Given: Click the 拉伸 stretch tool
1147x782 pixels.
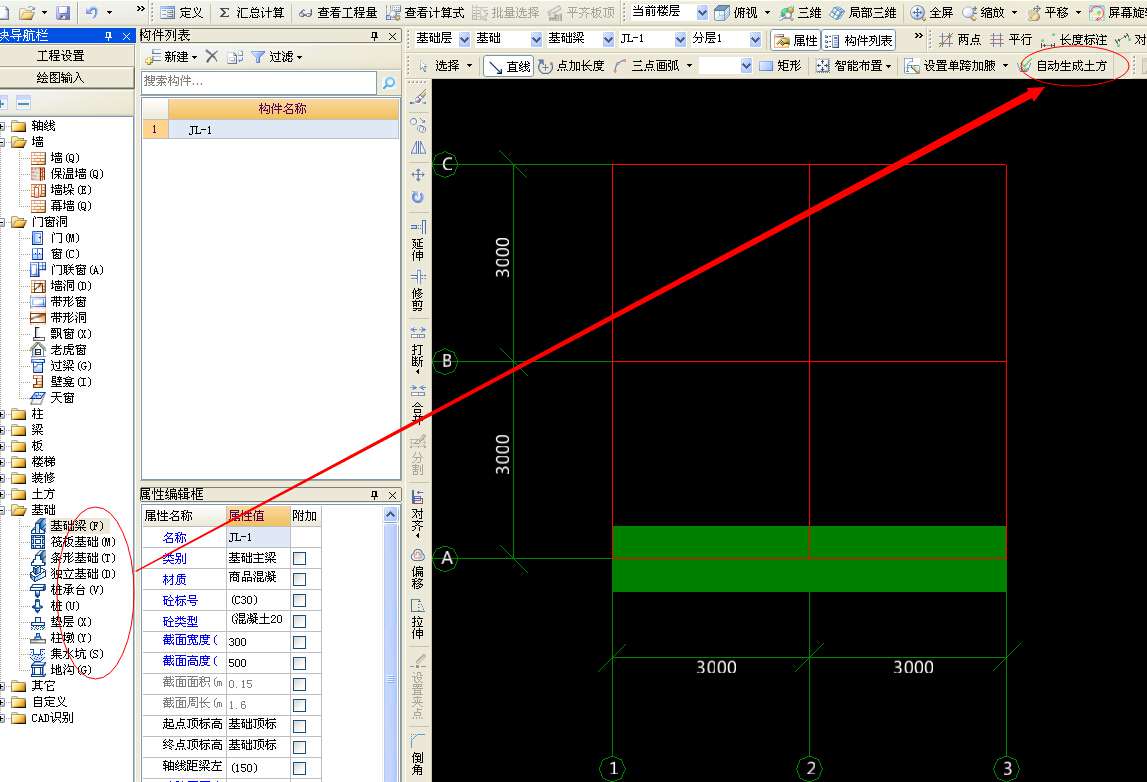Looking at the screenshot, I should point(418,619).
